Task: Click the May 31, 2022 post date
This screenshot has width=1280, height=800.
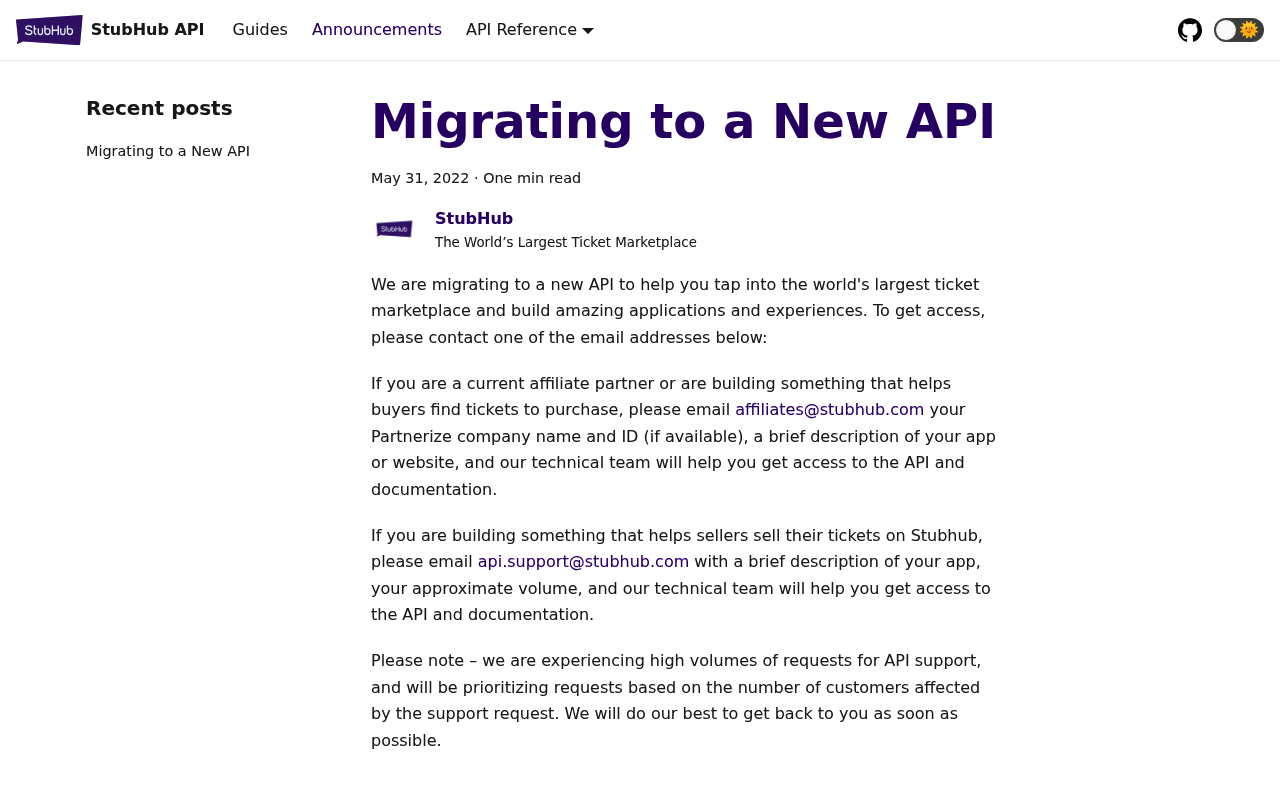Action: pos(420,178)
